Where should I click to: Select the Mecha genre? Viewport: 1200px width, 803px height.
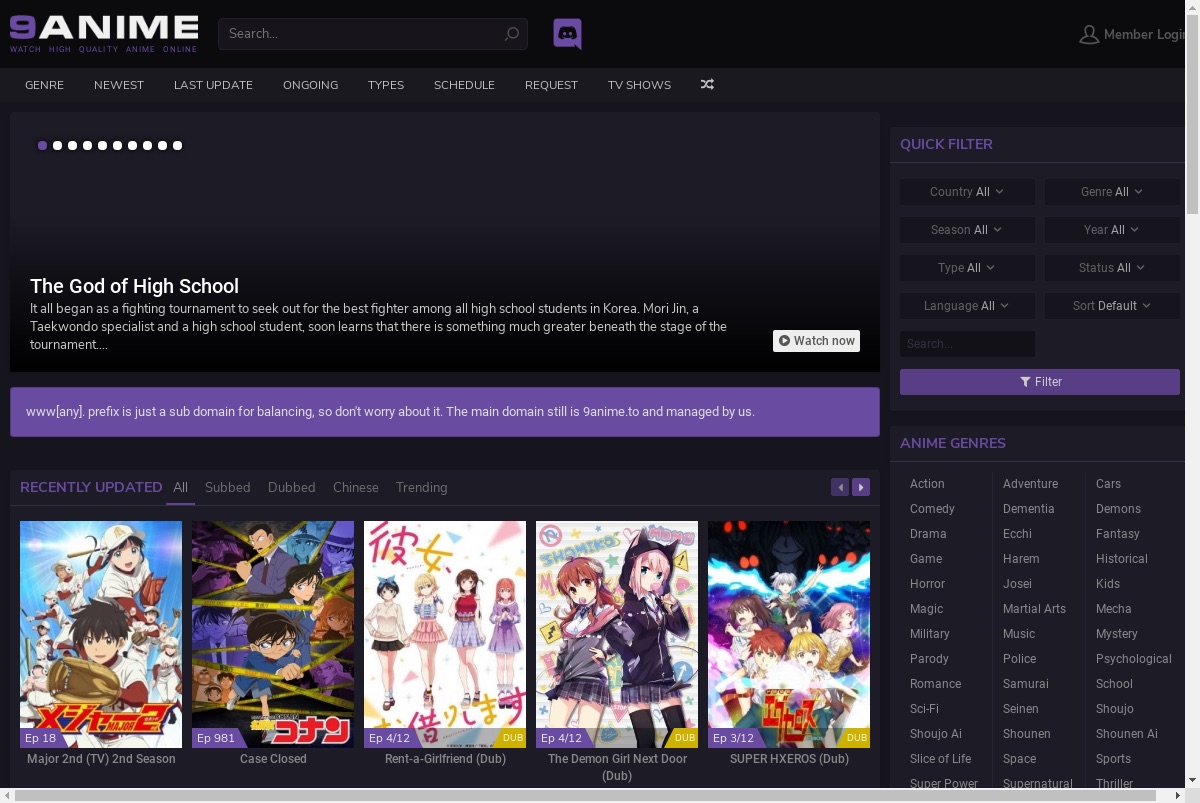[x=1114, y=609]
